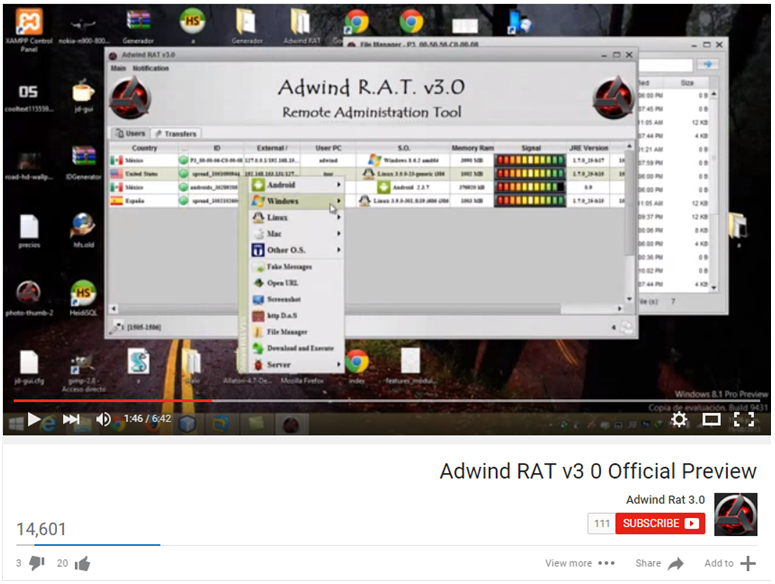Click View more options

580,563
